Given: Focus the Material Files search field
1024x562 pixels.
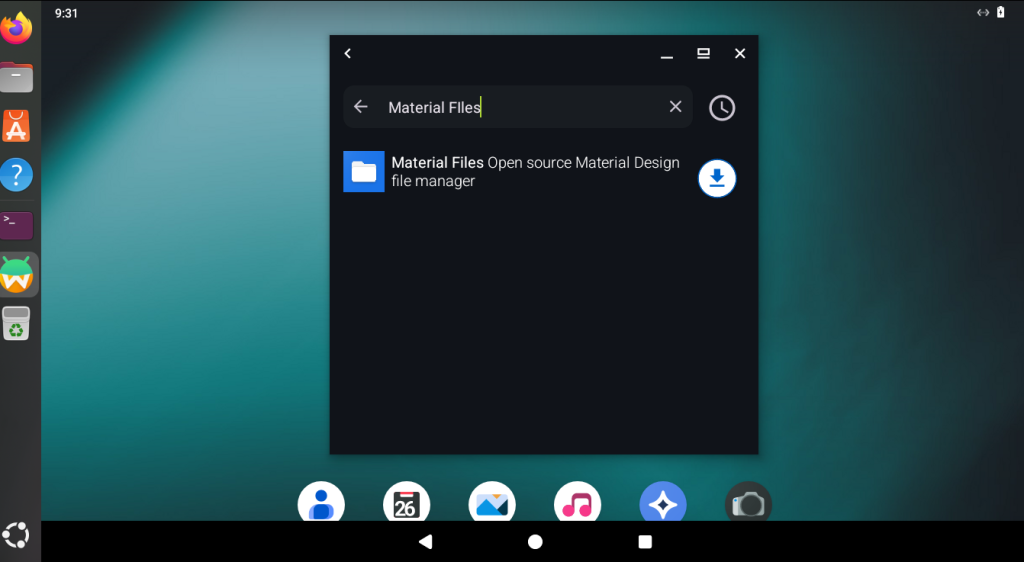Looking at the screenshot, I should click(x=520, y=107).
